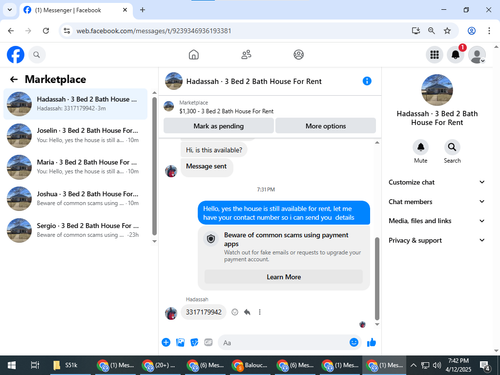Open the Windows action center notifications icon
Image resolution: width=500 pixels, height=375 pixels.
pyautogui.click(x=484, y=365)
